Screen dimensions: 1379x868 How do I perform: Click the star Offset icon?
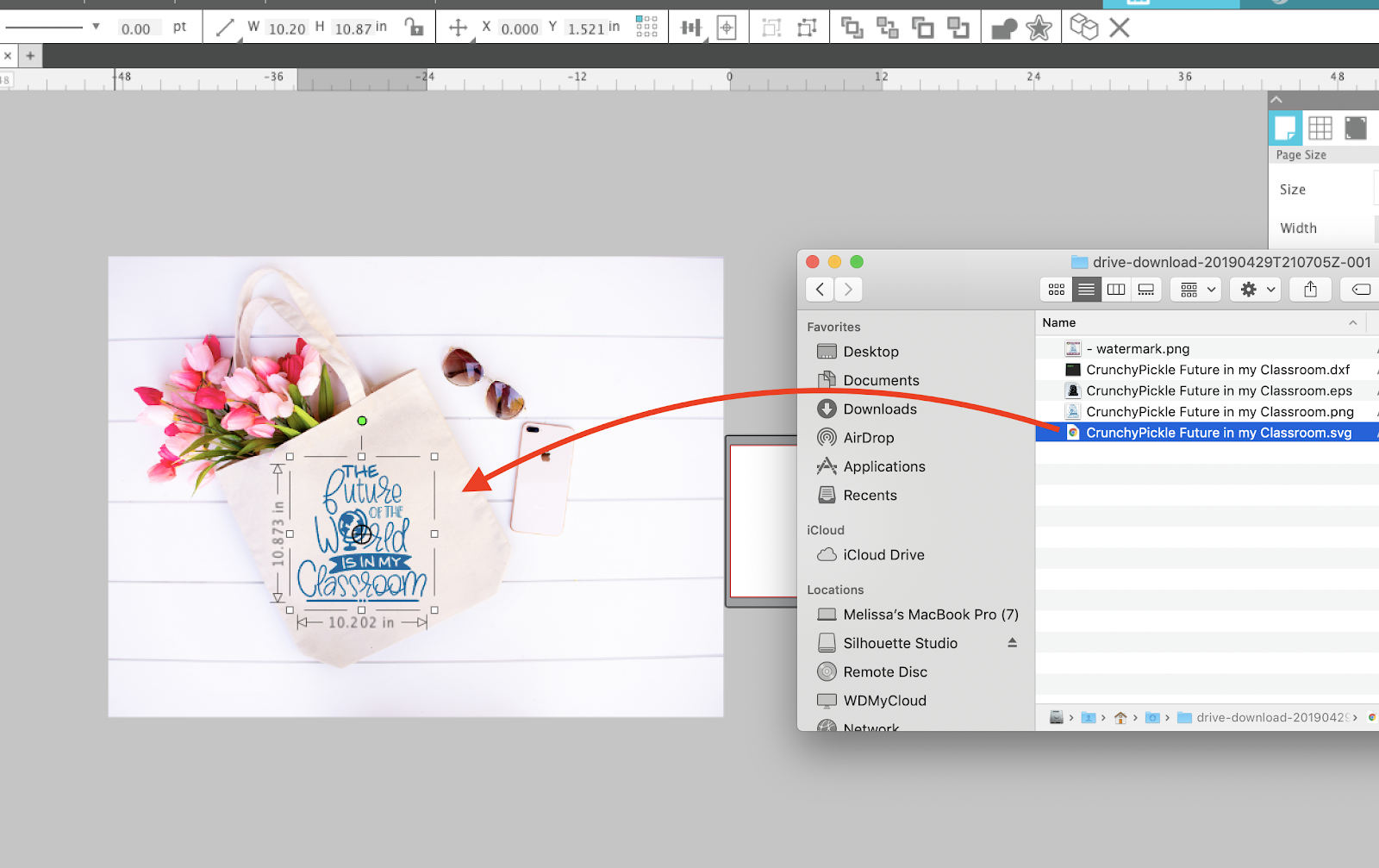click(1039, 28)
